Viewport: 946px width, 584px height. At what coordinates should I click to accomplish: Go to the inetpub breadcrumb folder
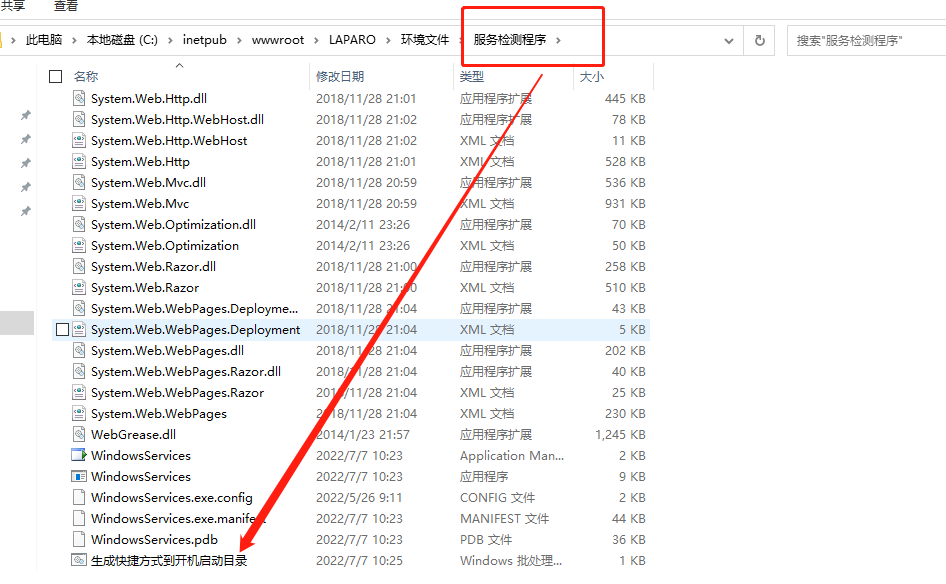point(205,40)
